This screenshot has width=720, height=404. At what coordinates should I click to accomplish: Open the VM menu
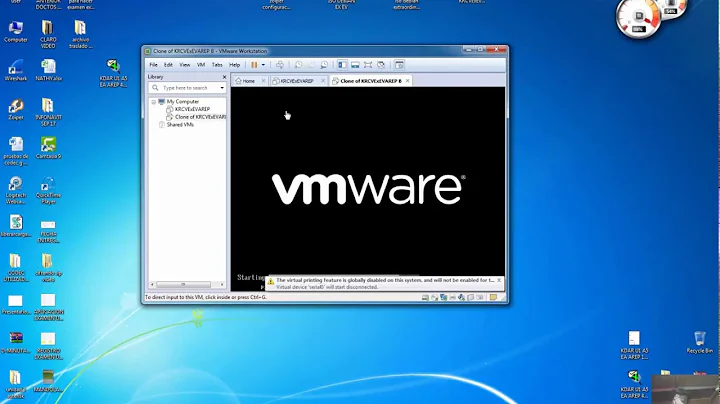coord(201,65)
